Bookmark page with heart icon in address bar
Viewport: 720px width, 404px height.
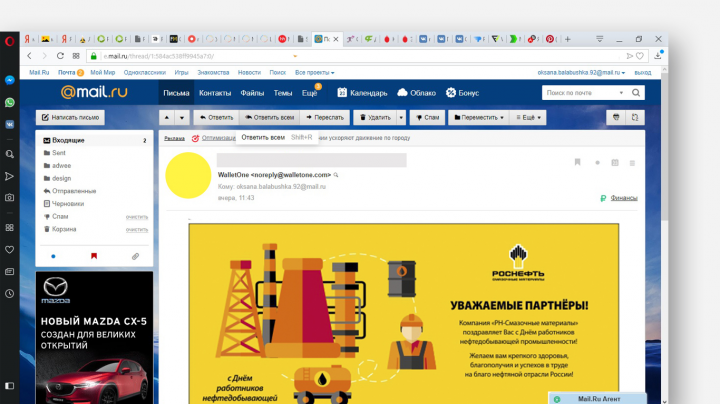[x=640, y=56]
